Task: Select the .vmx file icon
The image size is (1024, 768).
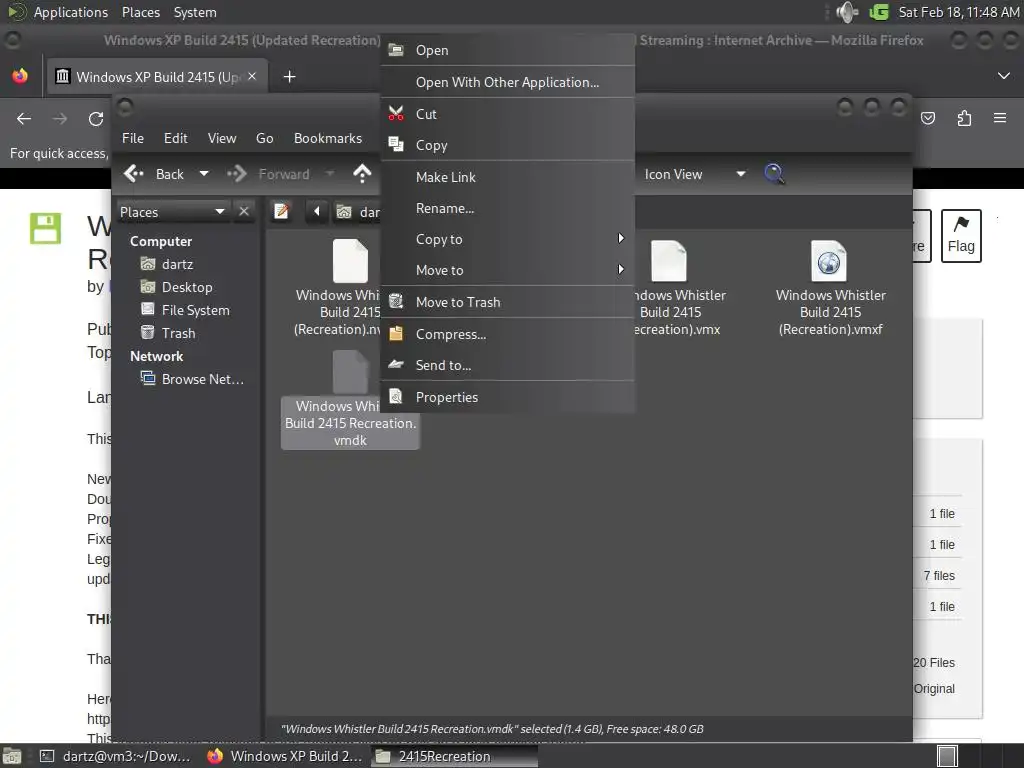Action: tap(669, 261)
